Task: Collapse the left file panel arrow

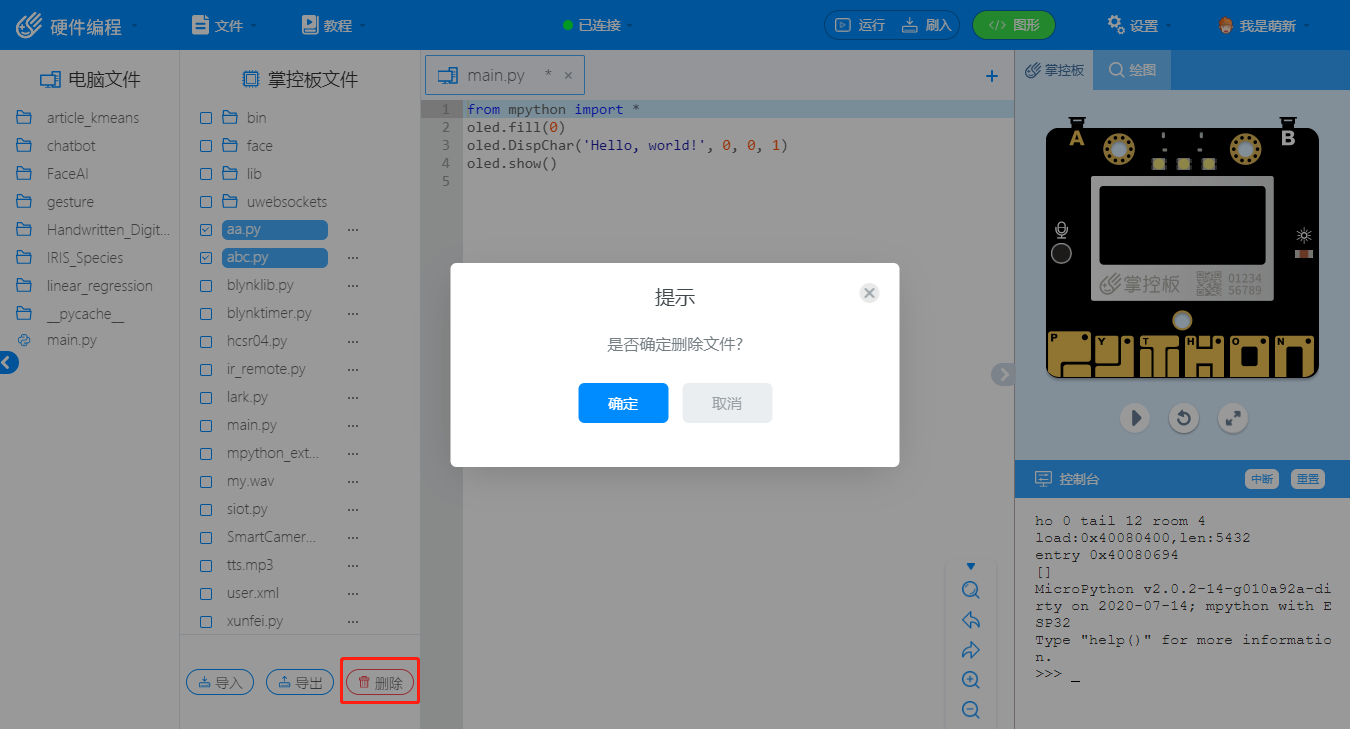Action: [x=8, y=364]
